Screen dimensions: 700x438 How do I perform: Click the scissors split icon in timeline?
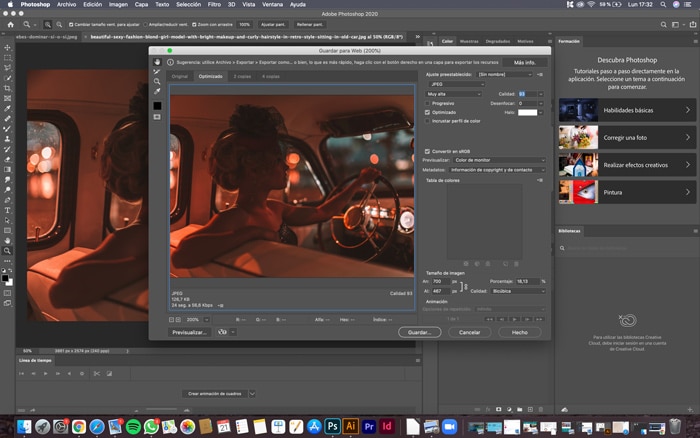96,374
